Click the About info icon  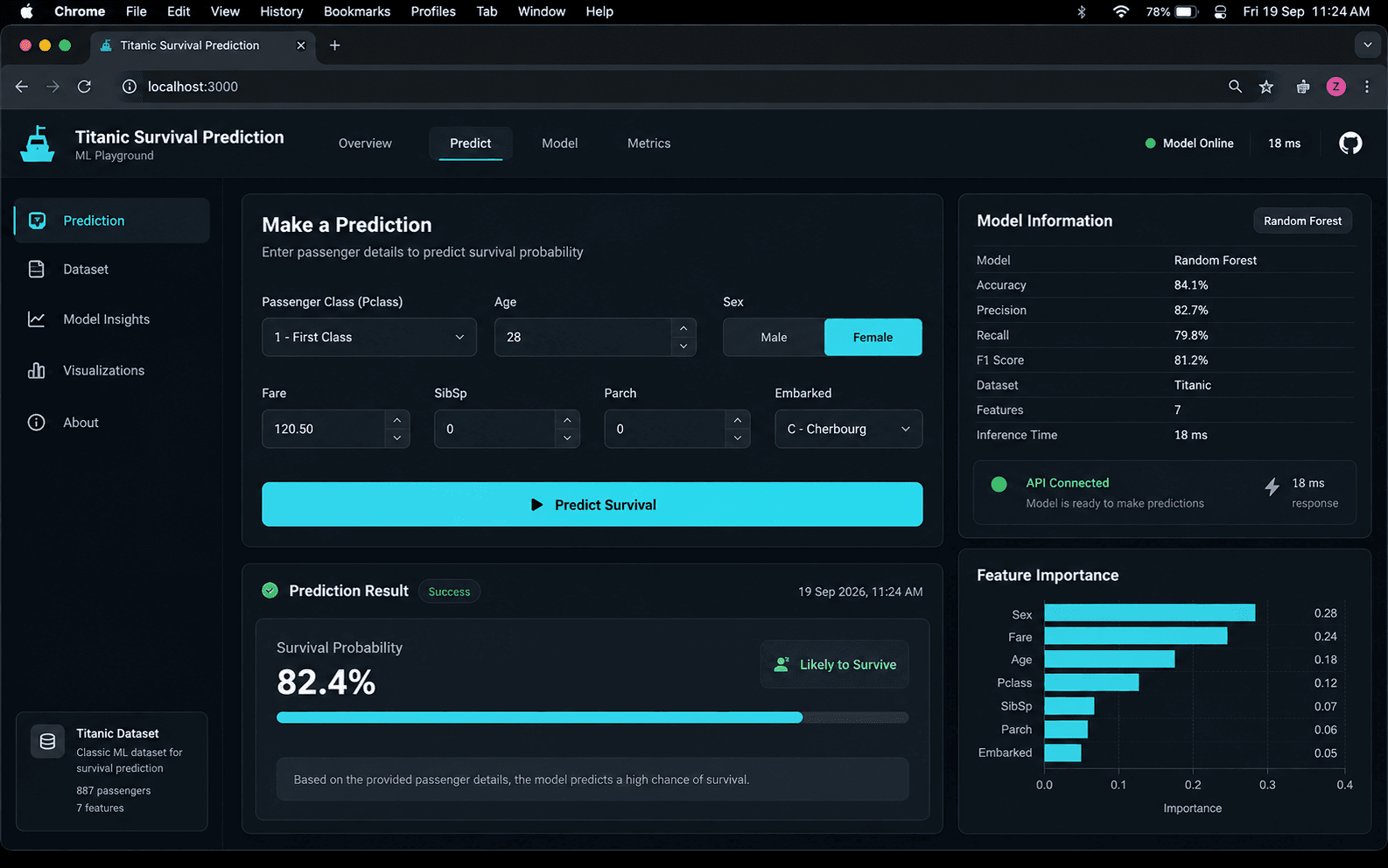(x=36, y=423)
